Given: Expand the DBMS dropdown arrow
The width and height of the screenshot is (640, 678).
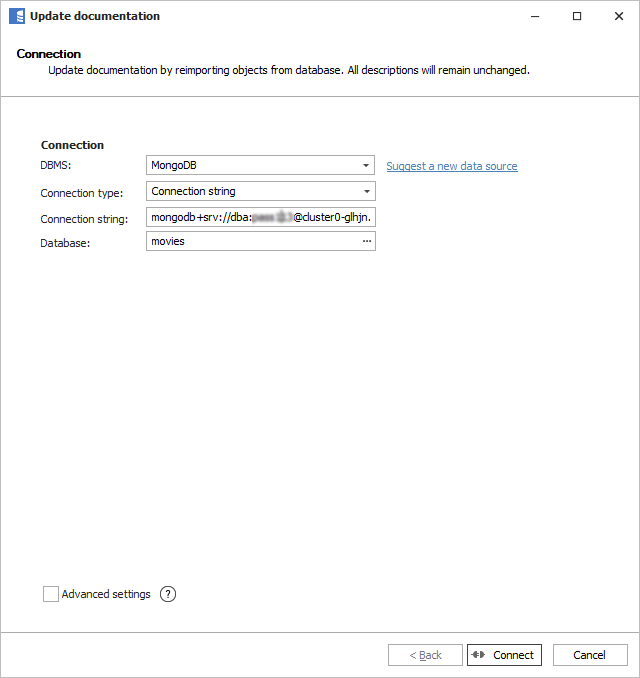Looking at the screenshot, I should point(367,165).
